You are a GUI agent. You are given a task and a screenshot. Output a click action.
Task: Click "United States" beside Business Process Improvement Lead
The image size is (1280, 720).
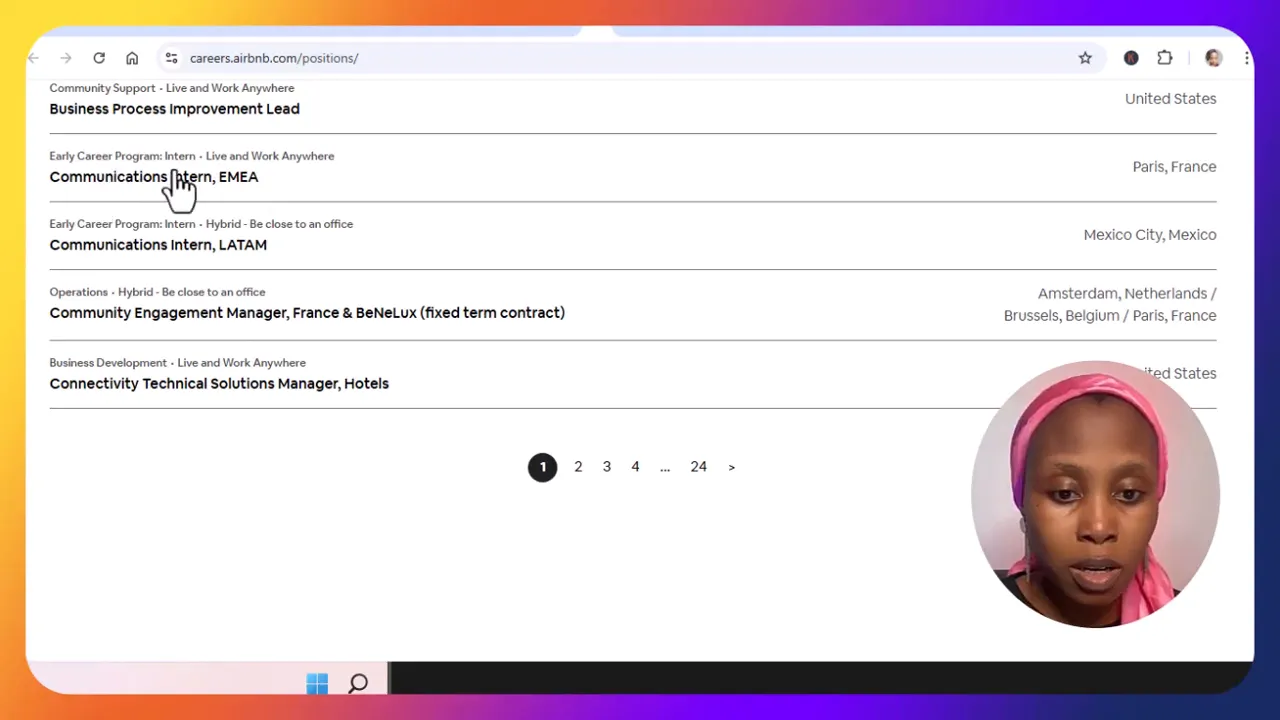pyautogui.click(x=1170, y=99)
